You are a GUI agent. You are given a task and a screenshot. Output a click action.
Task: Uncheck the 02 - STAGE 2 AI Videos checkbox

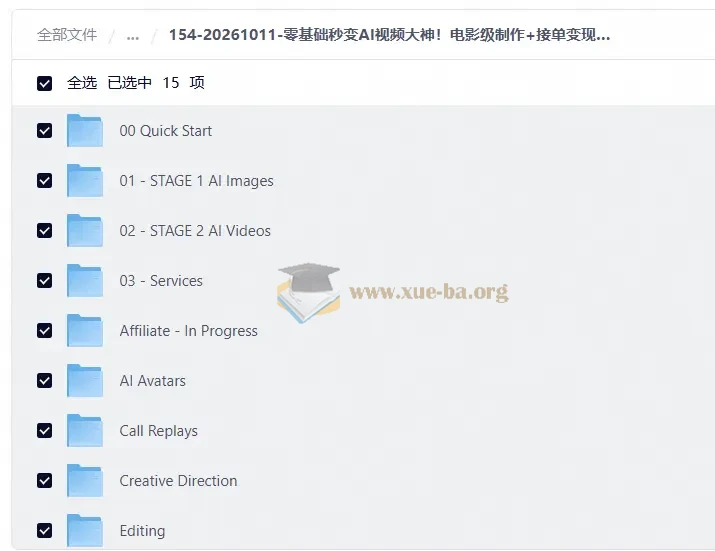tap(44, 230)
